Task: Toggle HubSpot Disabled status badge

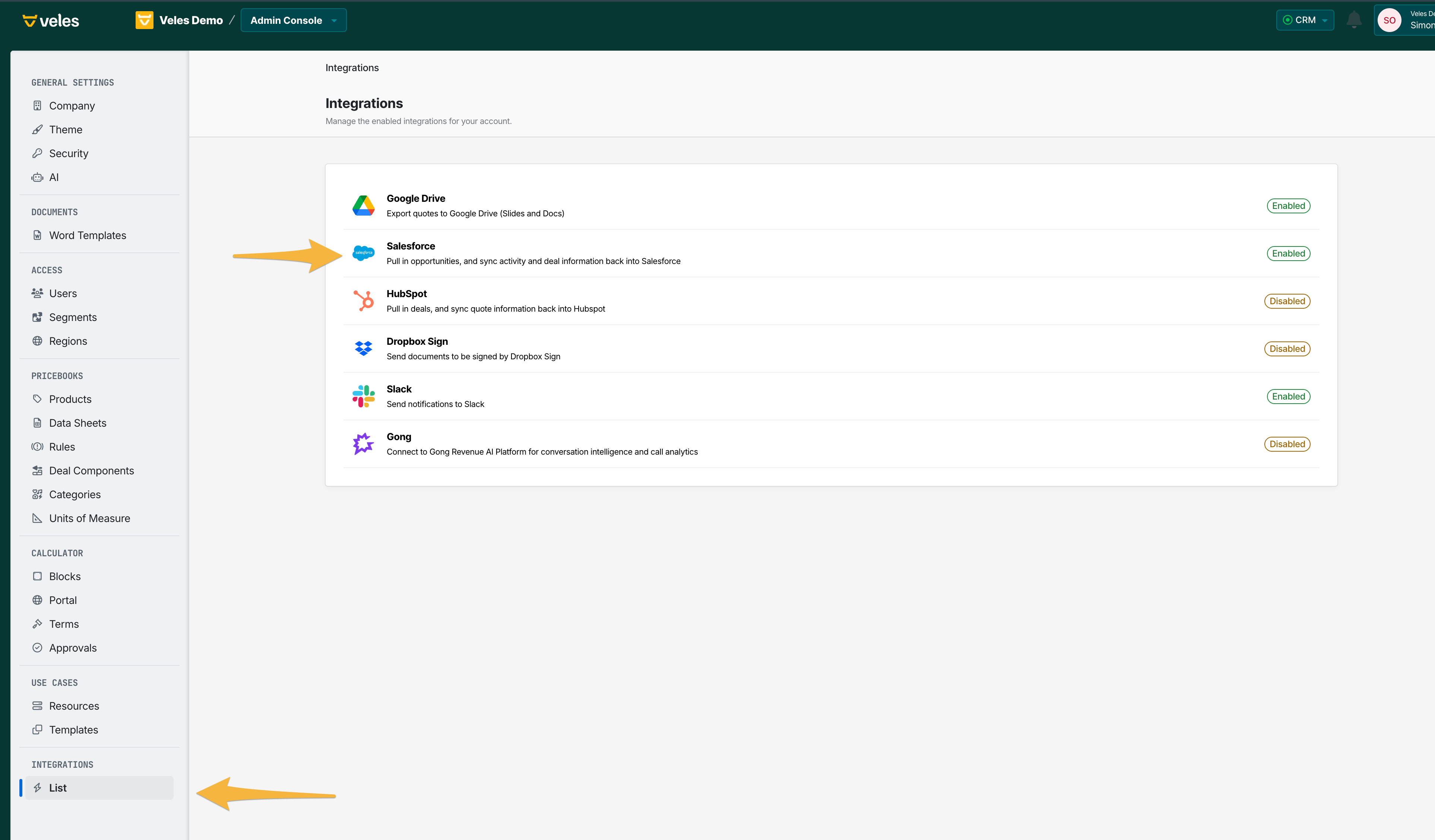Action: point(1287,302)
